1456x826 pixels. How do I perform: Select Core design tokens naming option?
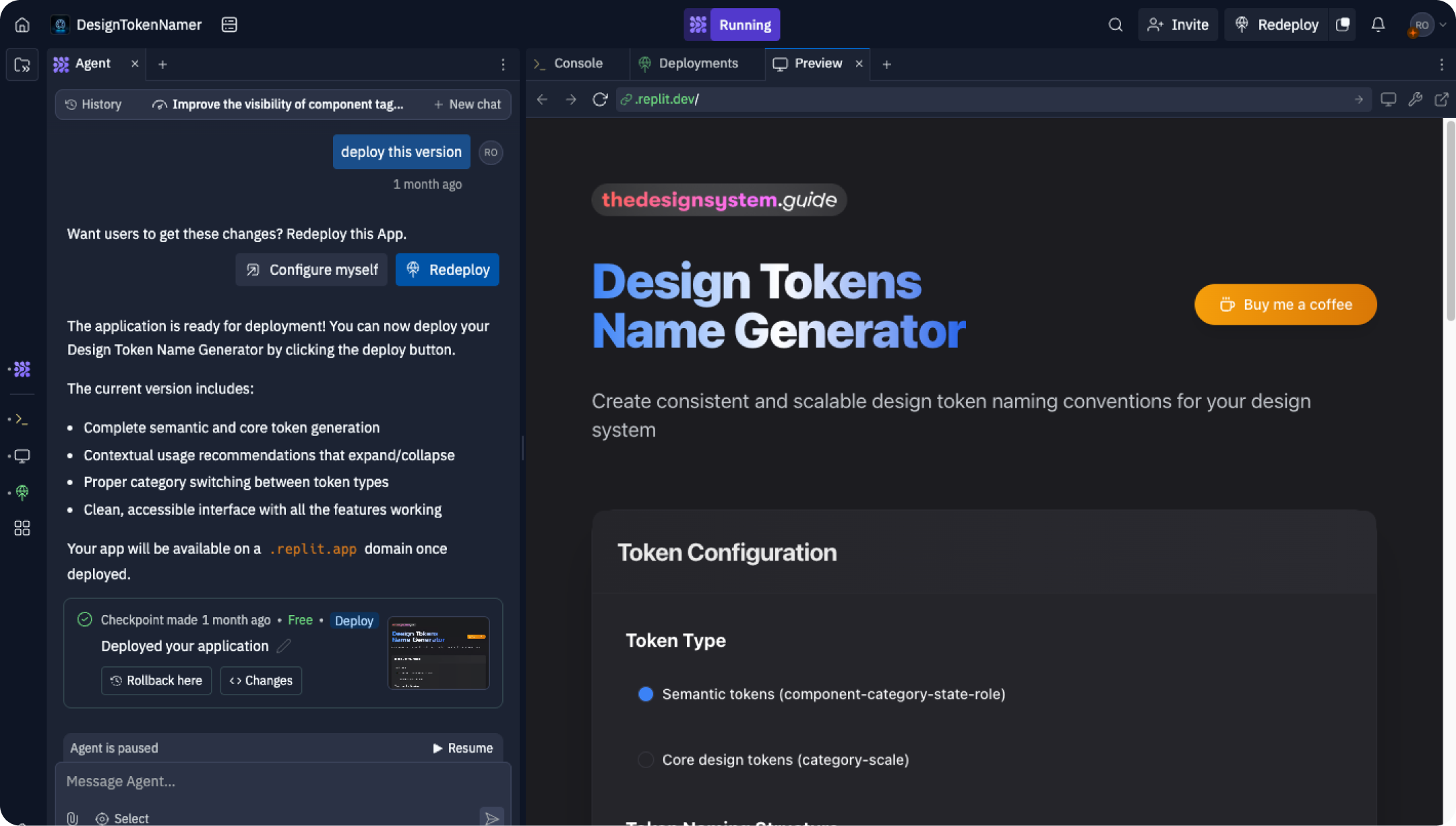click(645, 759)
